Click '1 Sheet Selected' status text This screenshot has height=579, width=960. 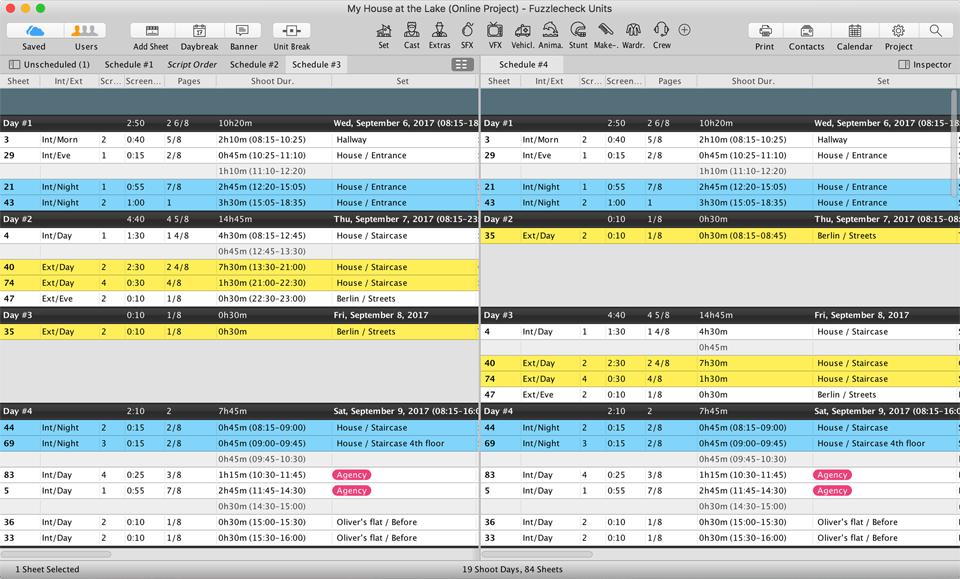pyautogui.click(x=47, y=569)
